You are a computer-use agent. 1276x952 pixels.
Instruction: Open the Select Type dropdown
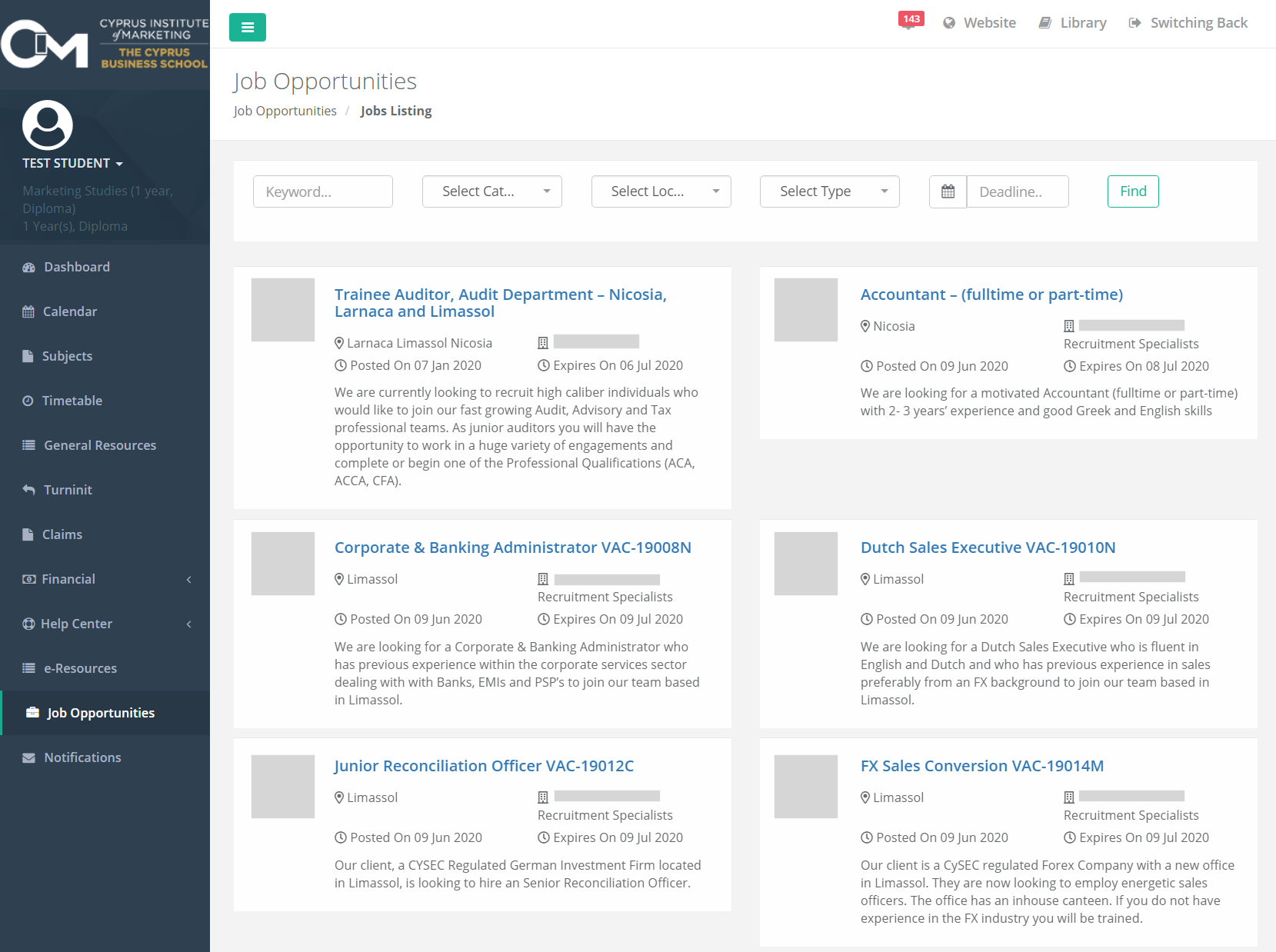(x=830, y=191)
